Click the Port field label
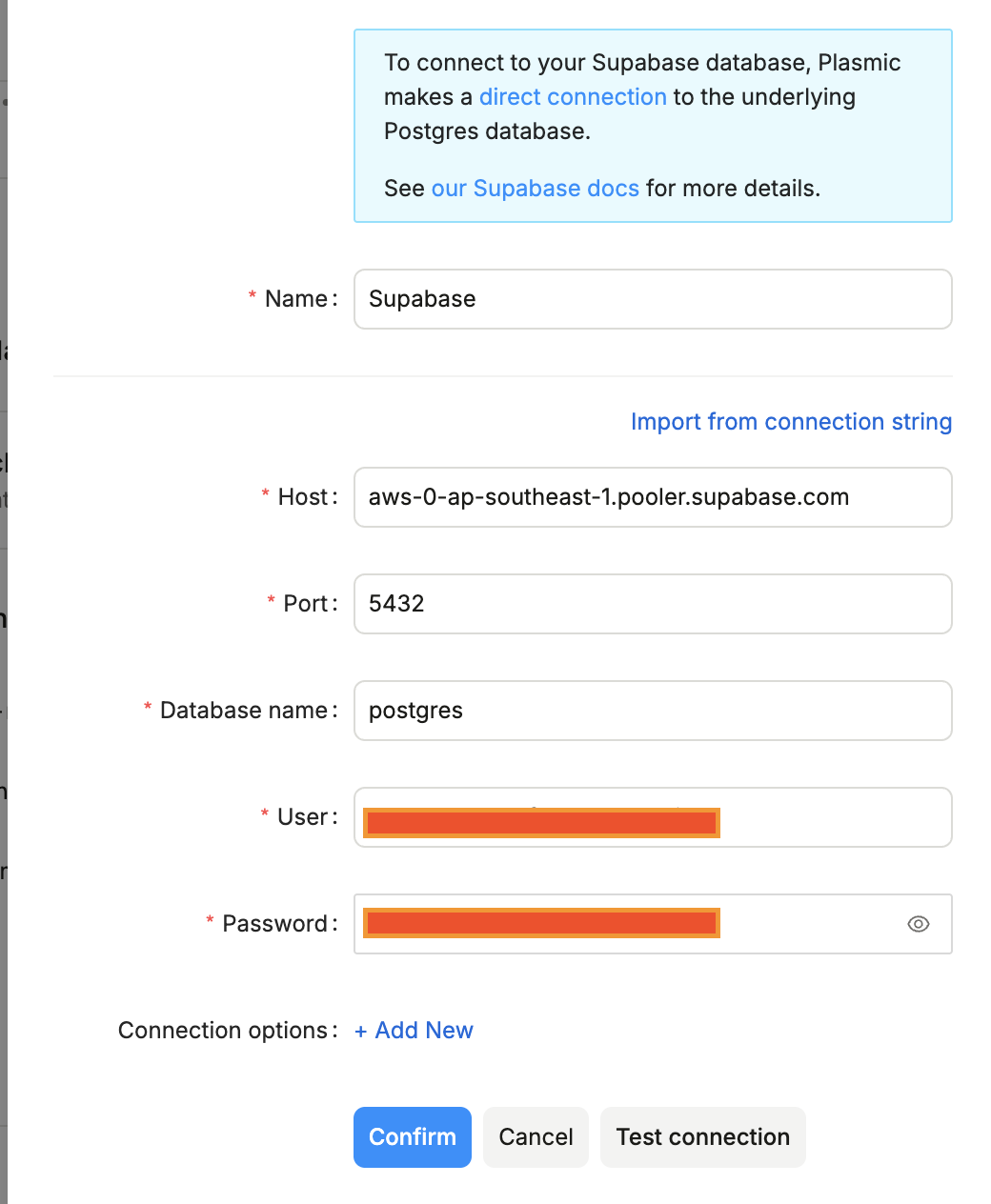991x1204 pixels. (x=306, y=604)
